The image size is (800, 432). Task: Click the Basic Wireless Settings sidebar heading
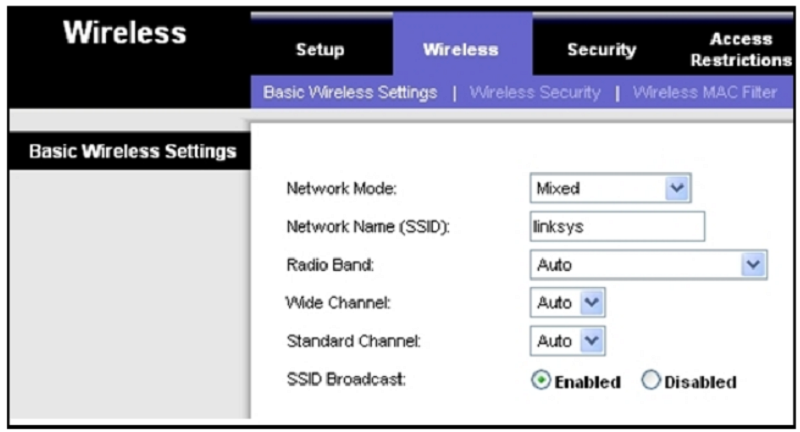(x=130, y=151)
